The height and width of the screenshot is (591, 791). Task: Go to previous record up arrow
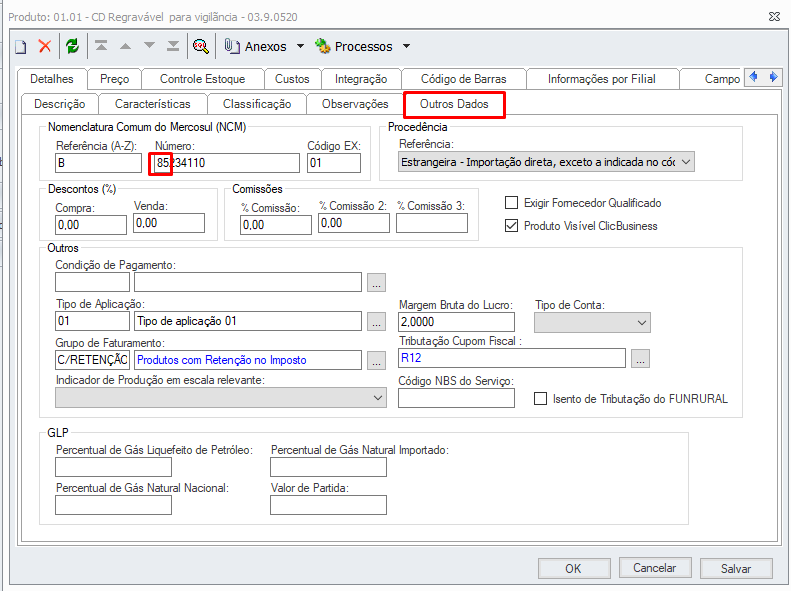tap(126, 46)
